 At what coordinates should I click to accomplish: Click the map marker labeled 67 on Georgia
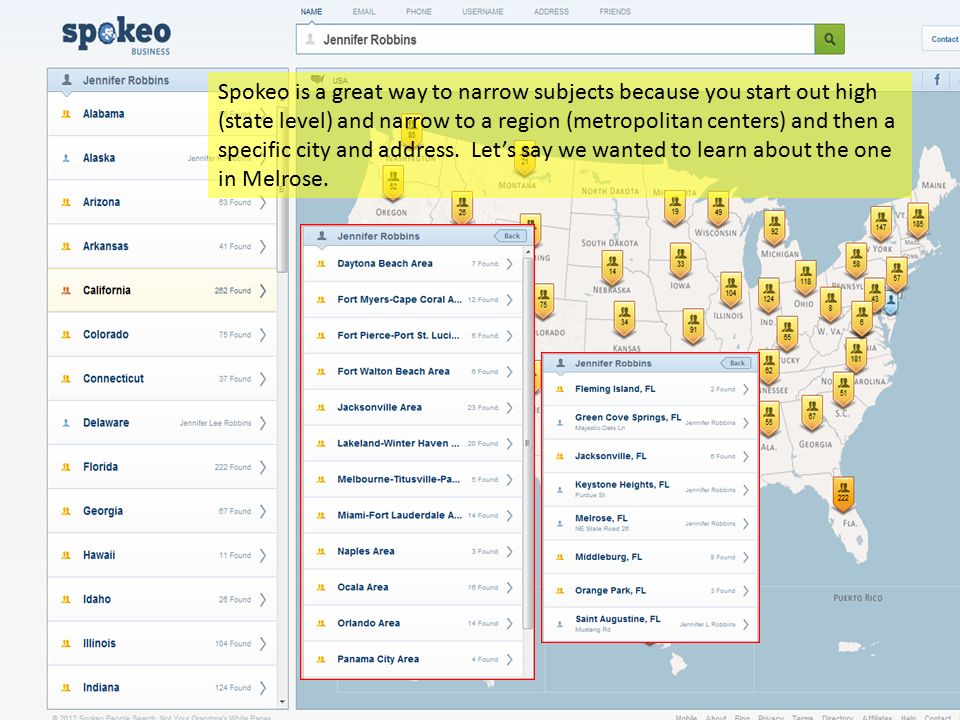pos(812,412)
